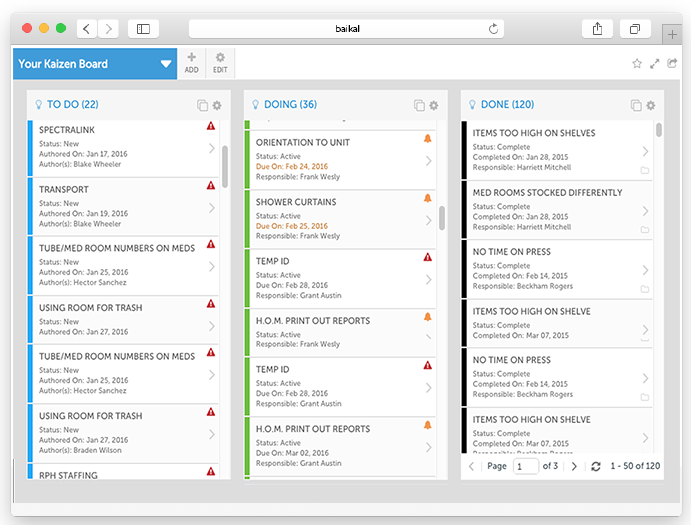Refresh the DONE column list
This screenshot has width=691, height=525.
(596, 466)
